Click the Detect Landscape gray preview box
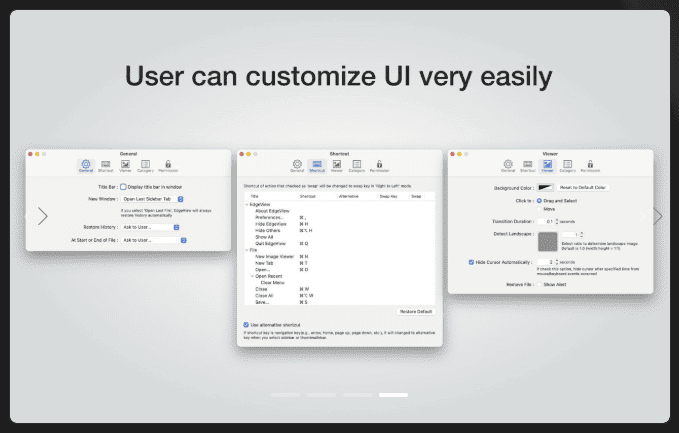 [x=547, y=242]
